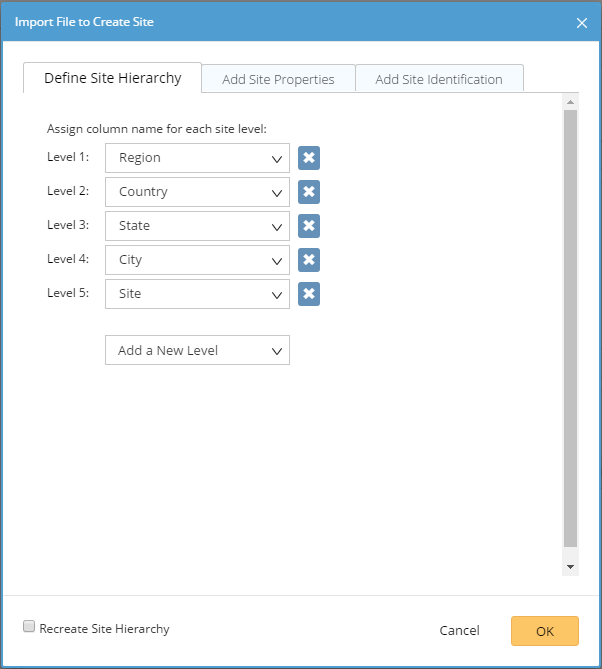Remove the Level 5 Site level

(x=309, y=294)
